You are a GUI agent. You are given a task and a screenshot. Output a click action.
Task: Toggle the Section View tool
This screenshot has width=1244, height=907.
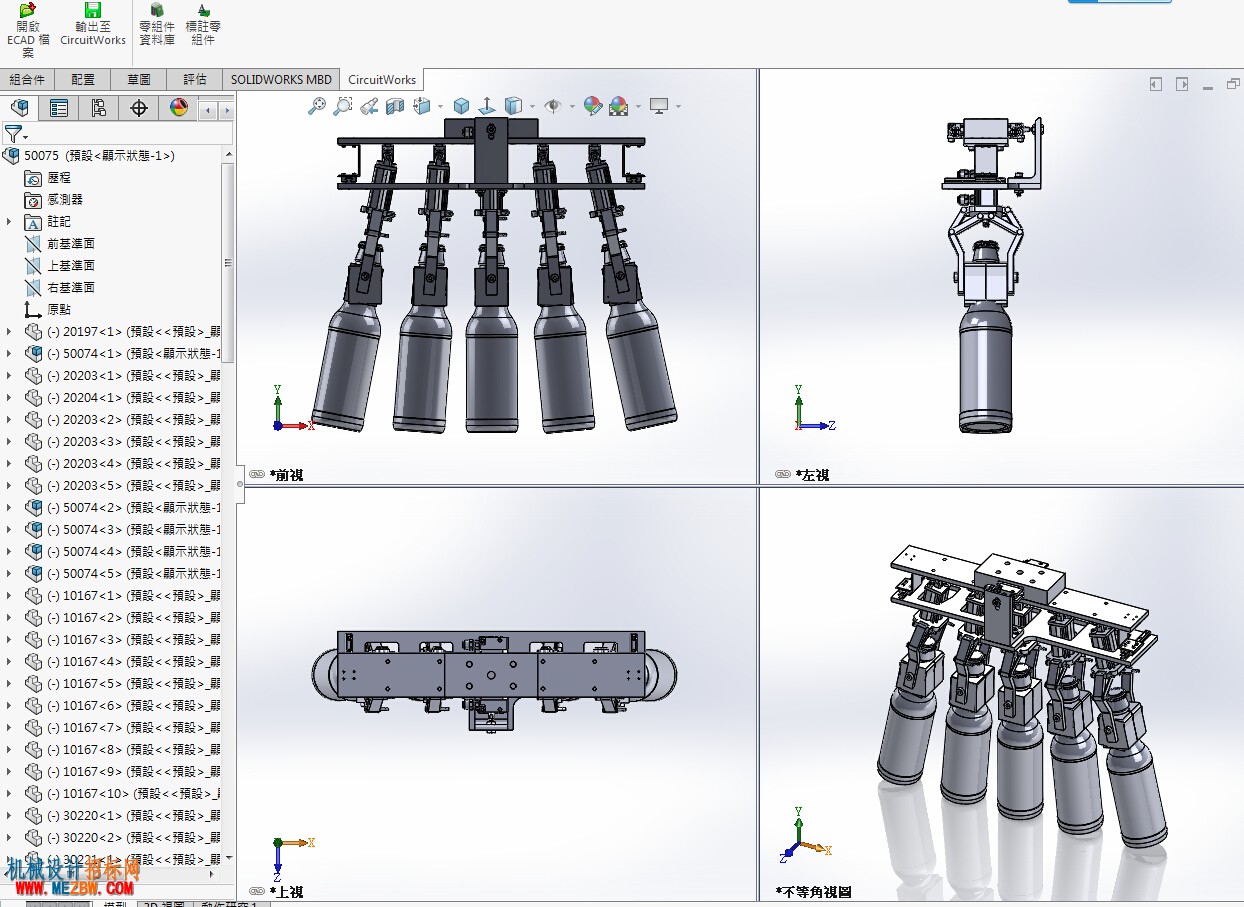point(394,105)
